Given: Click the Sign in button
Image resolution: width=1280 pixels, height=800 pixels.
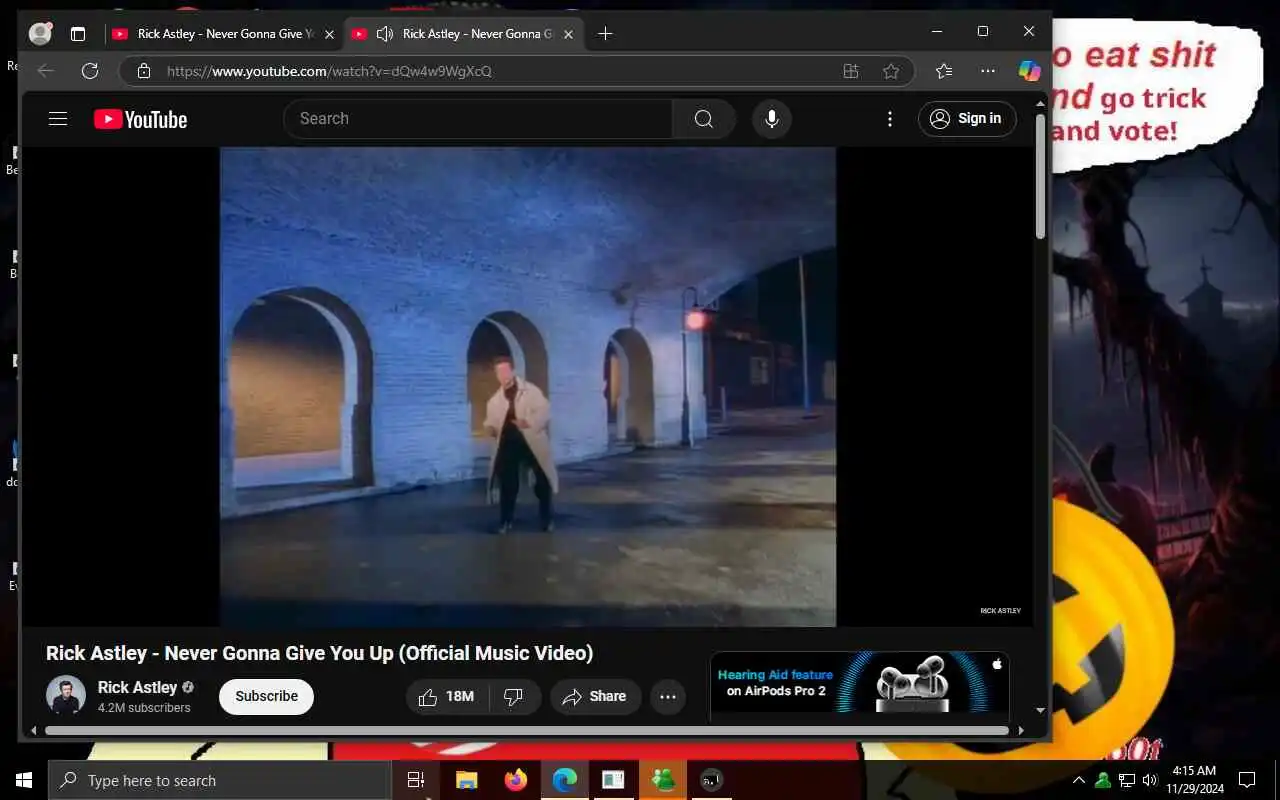Looking at the screenshot, I should (x=967, y=119).
